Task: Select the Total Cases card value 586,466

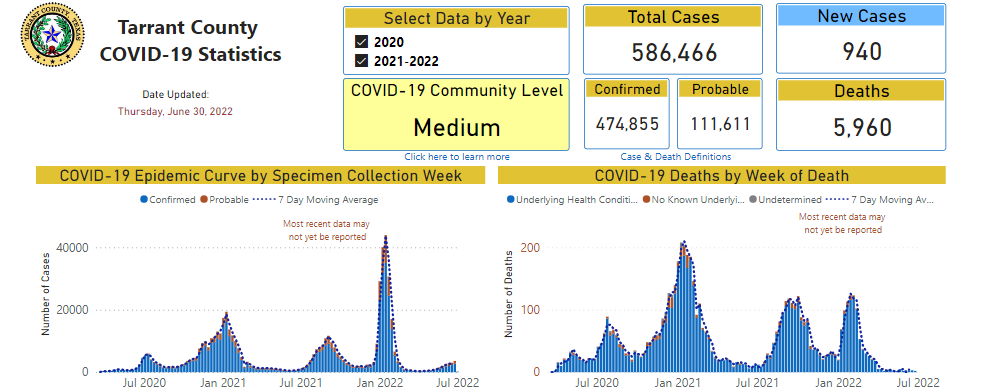Action: pyautogui.click(x=674, y=52)
